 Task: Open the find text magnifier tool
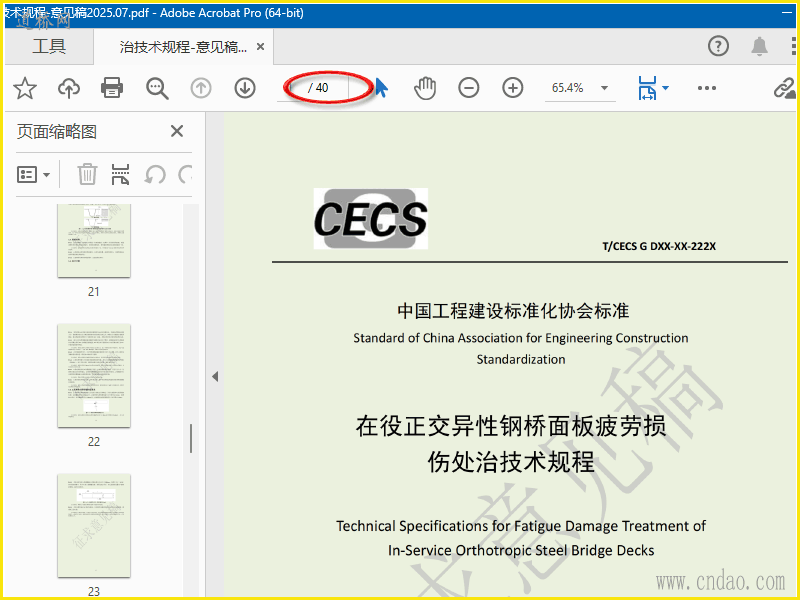157,88
